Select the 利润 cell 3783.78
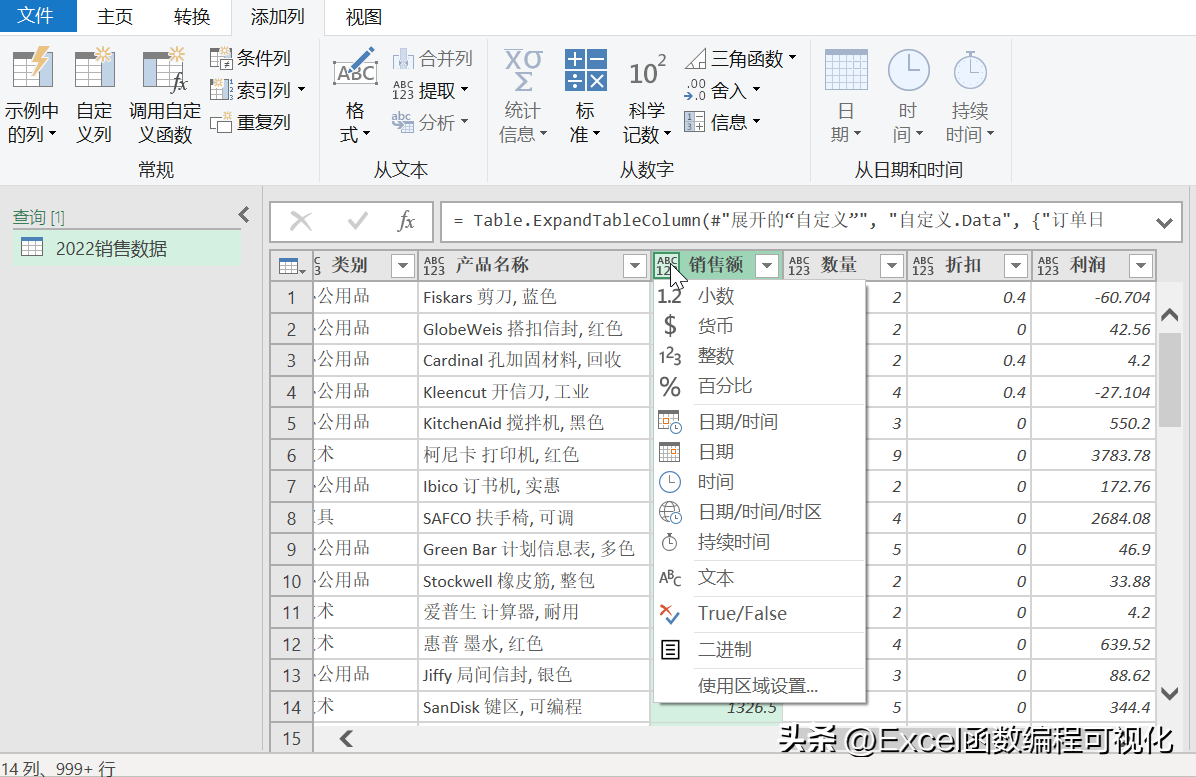Viewport: 1196px width, 777px height. click(x=1093, y=455)
